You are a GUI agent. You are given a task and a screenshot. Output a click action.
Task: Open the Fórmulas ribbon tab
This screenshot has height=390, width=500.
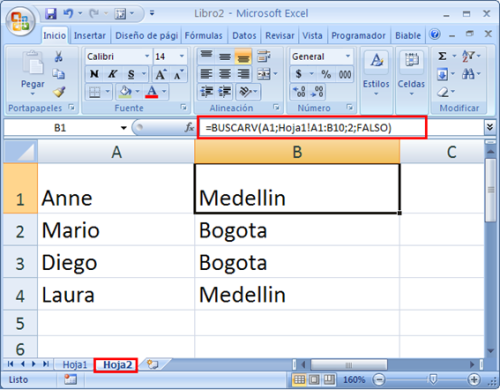[203, 35]
